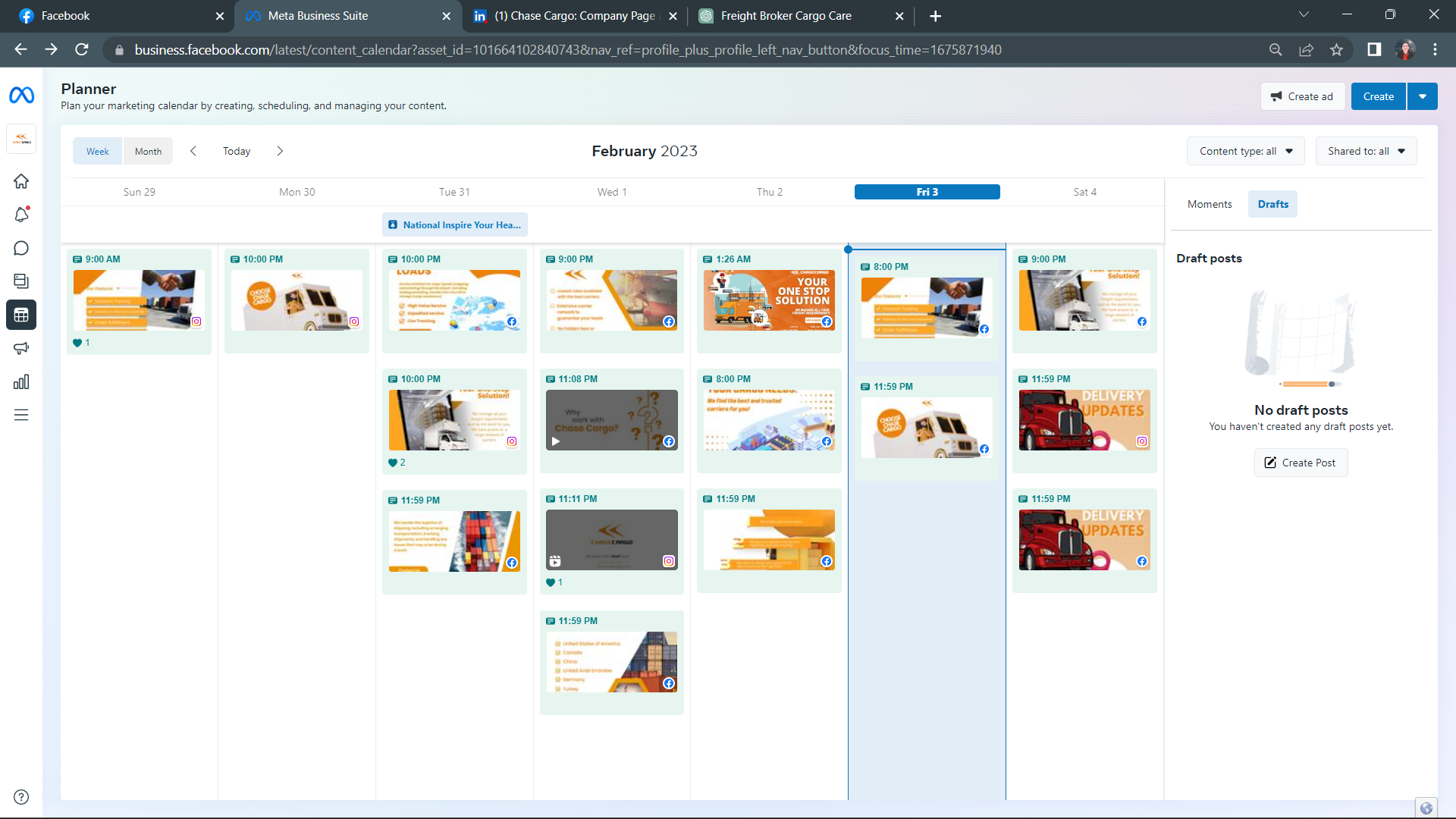The height and width of the screenshot is (819, 1456).
Task: Switch to Week view
Action: click(98, 151)
